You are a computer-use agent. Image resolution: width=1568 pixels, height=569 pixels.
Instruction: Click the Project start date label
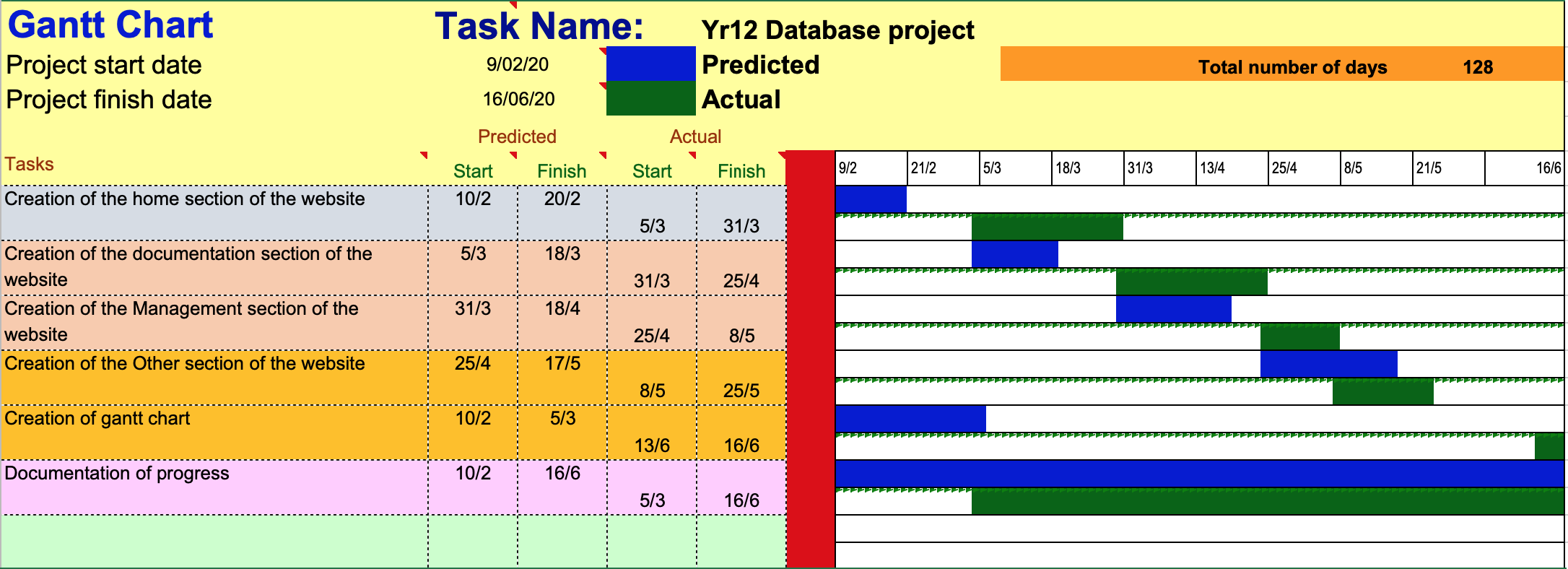104,65
